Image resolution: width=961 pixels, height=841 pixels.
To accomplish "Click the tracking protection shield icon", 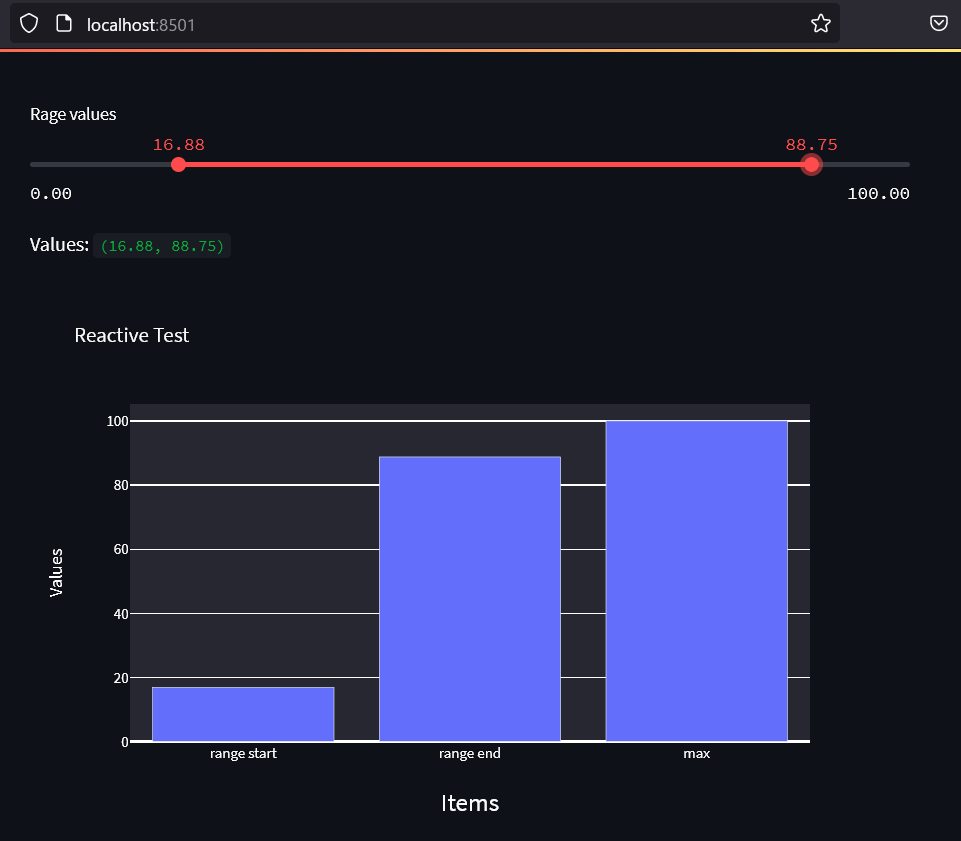I will [29, 23].
